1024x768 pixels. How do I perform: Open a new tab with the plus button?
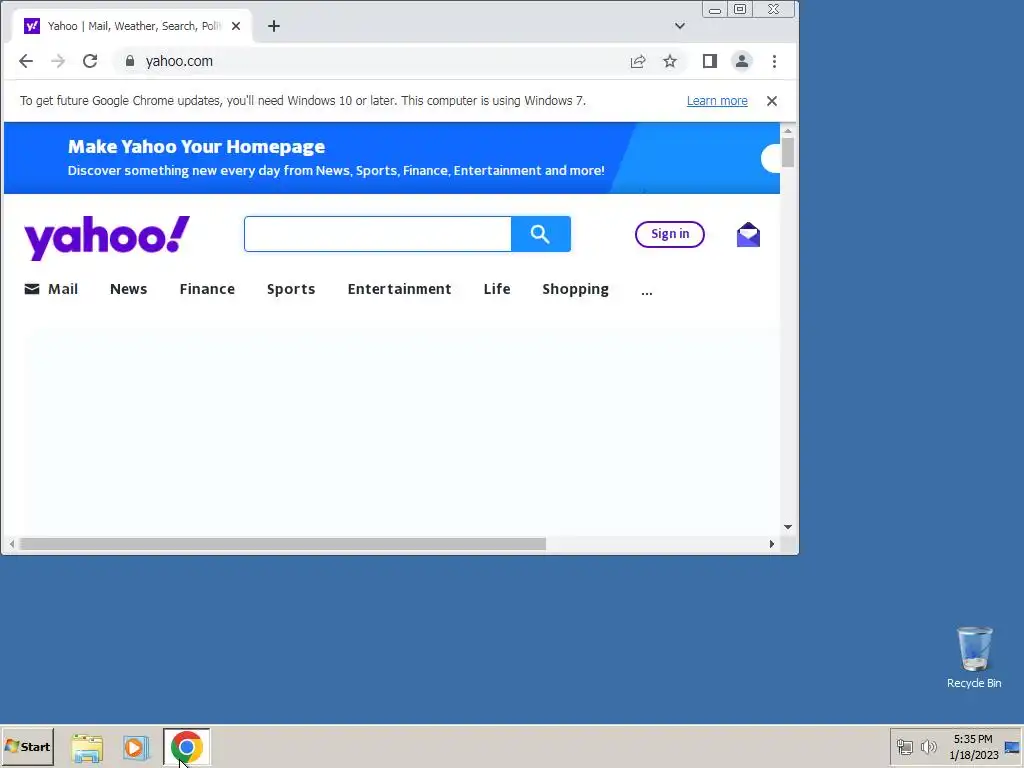point(274,26)
